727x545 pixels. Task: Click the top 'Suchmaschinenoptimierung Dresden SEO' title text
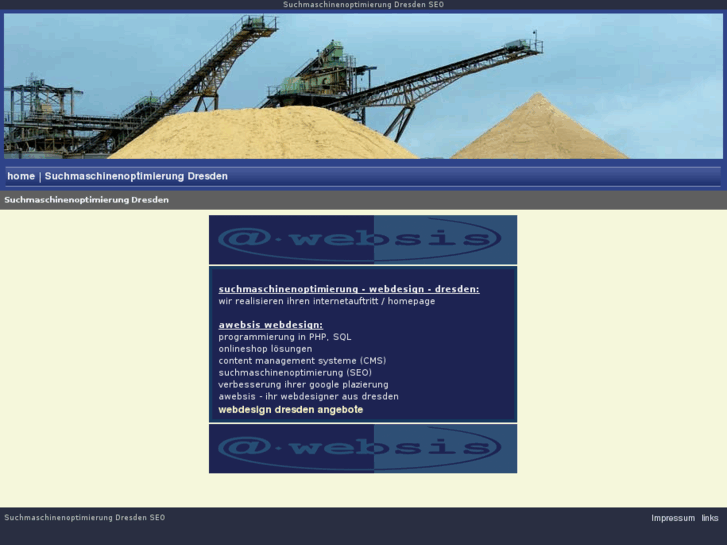[364, 5]
